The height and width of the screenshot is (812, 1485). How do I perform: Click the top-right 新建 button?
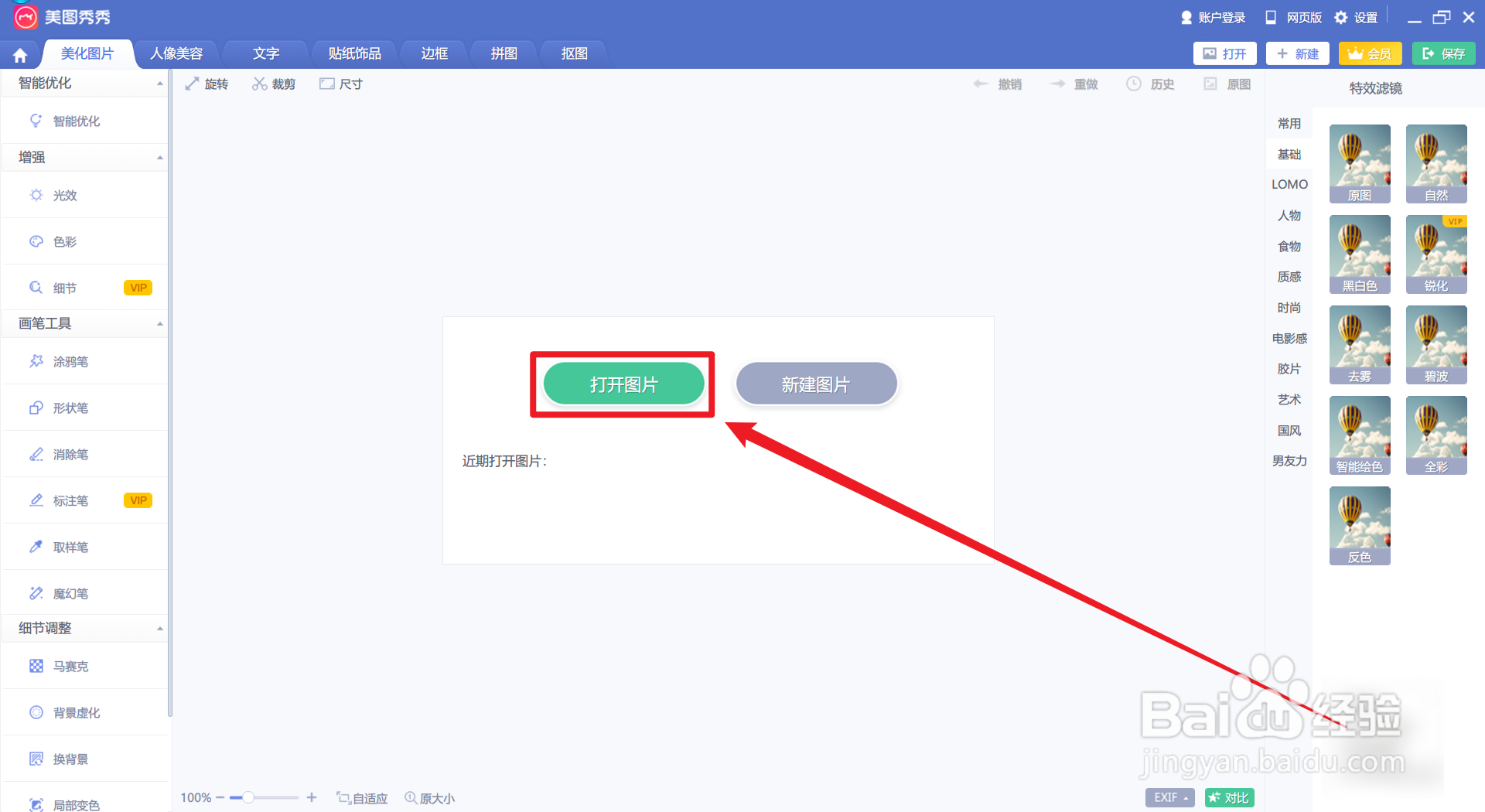1298,53
